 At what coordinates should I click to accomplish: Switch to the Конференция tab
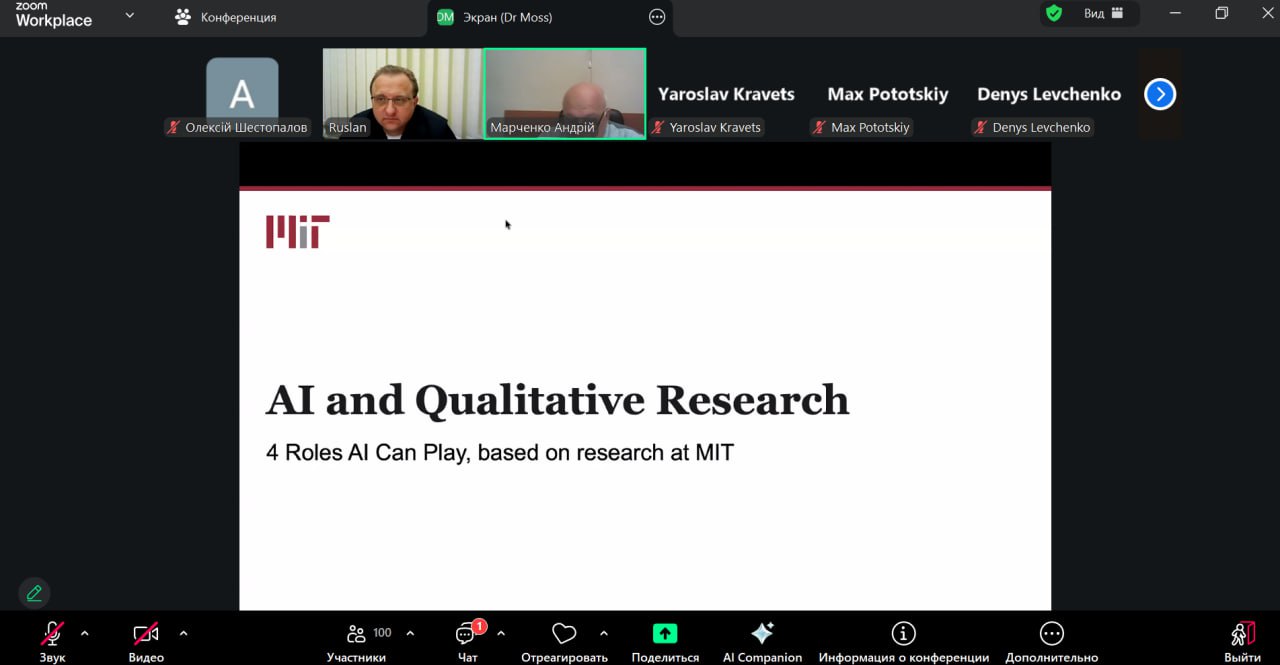225,17
